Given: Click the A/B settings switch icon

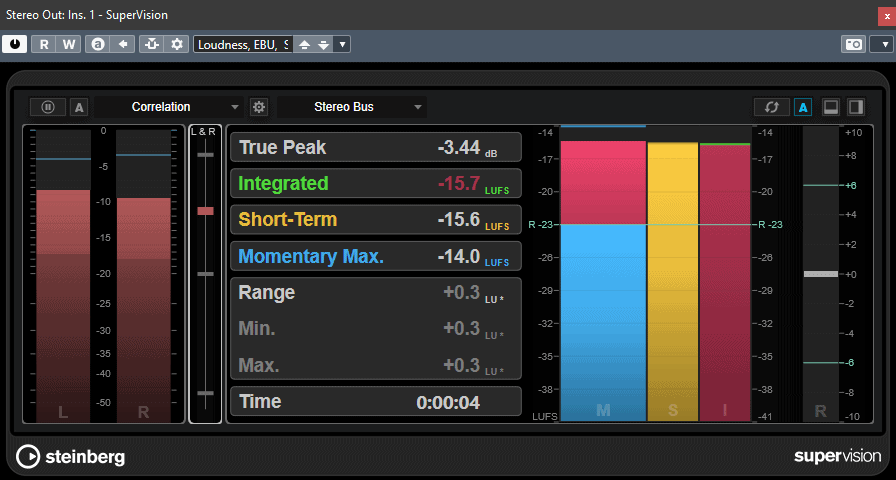Looking at the screenshot, I should [98, 44].
